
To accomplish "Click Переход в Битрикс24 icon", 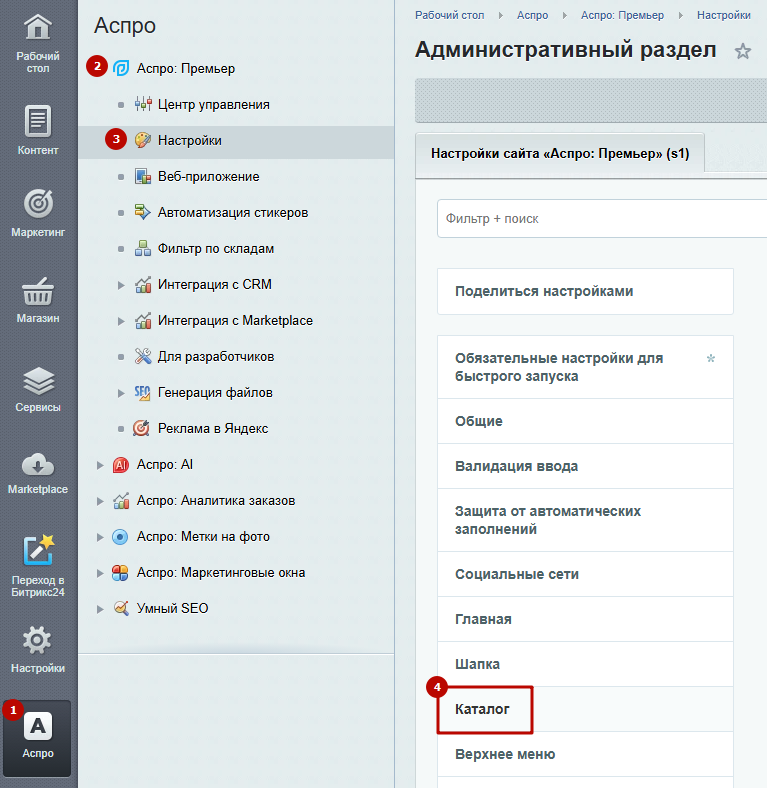I will (38, 550).
